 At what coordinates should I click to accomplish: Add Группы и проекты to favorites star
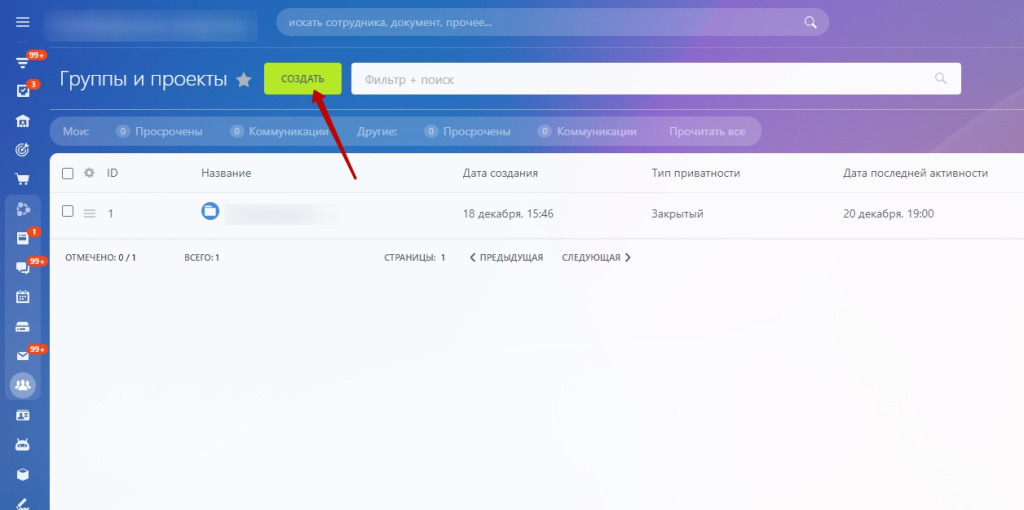tap(243, 80)
